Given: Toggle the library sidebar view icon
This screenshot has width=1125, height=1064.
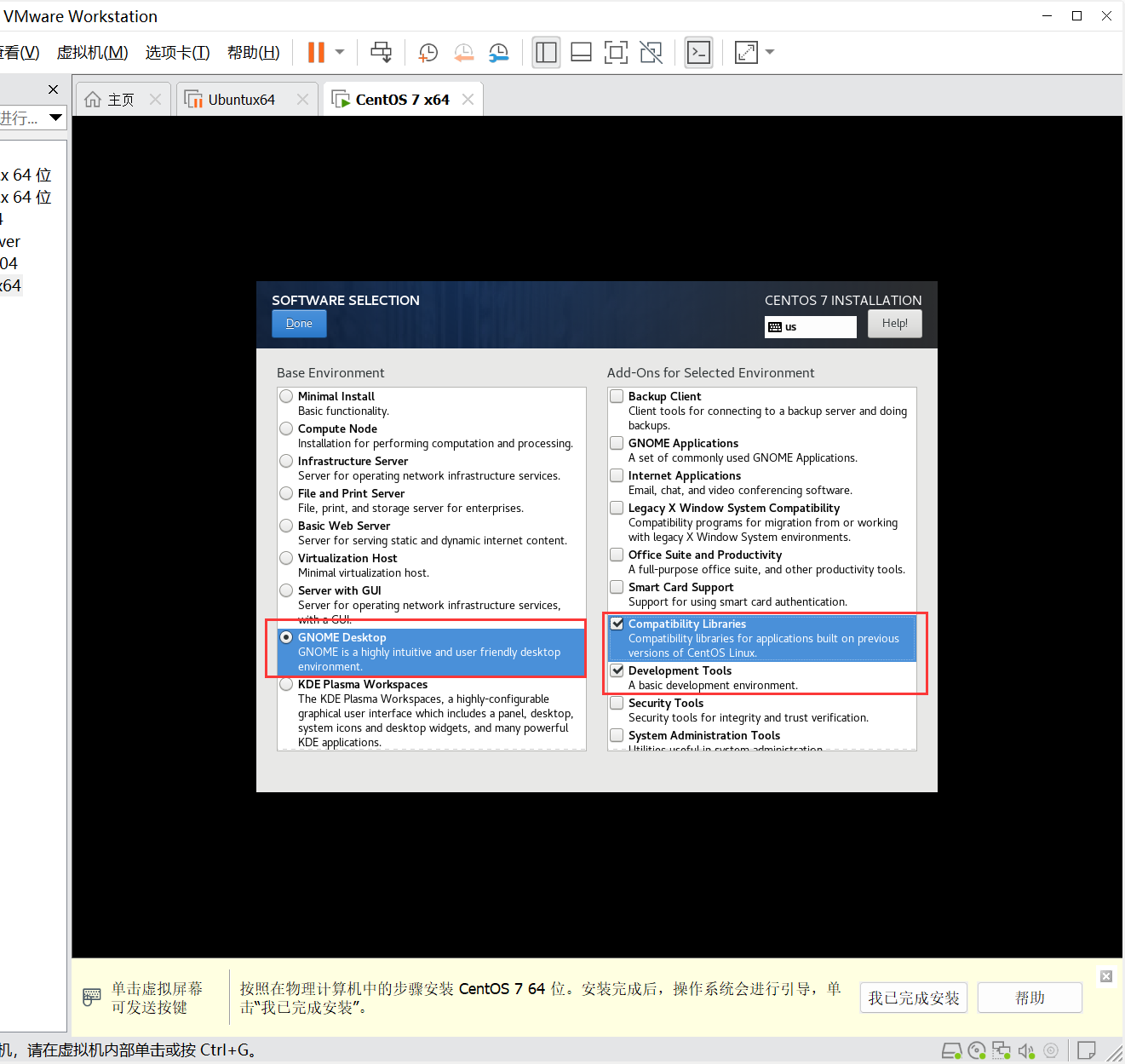Looking at the screenshot, I should 546,53.
